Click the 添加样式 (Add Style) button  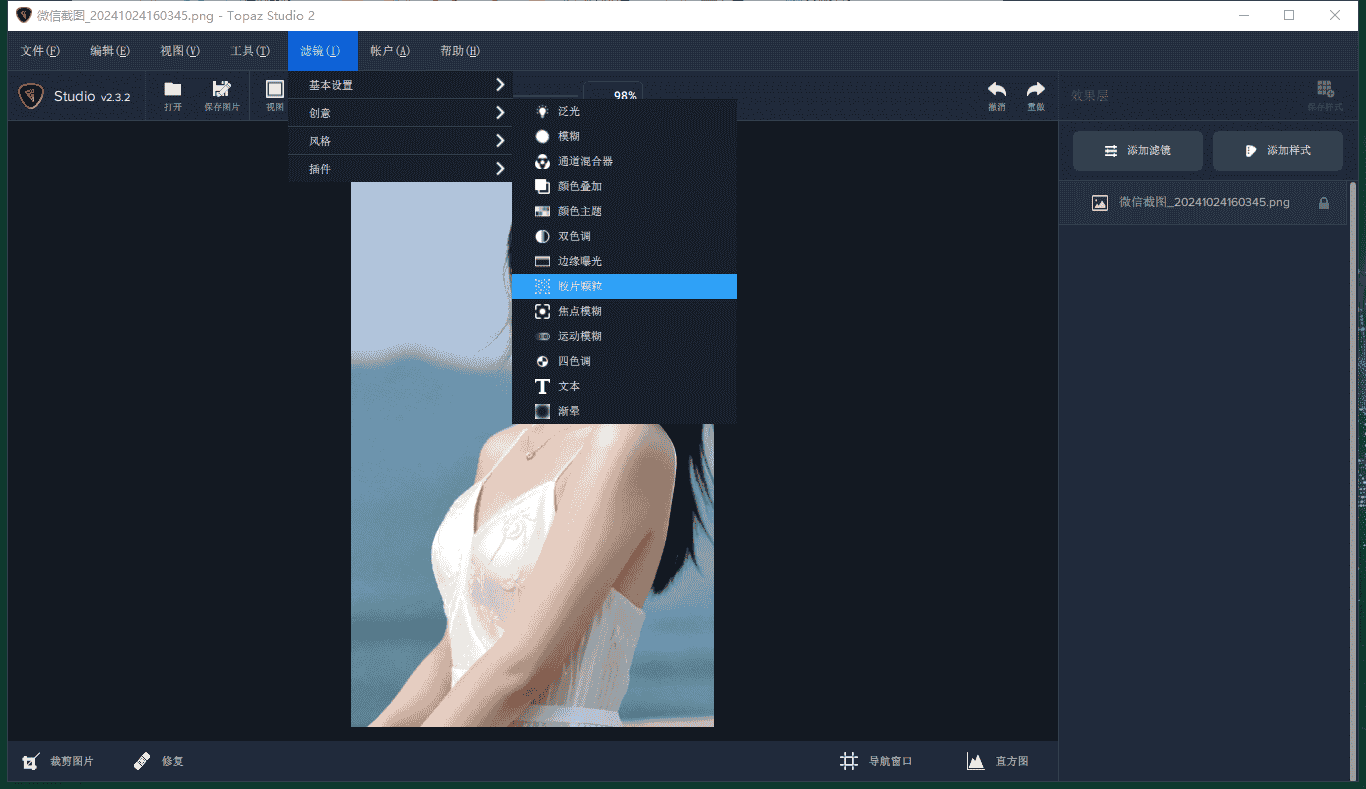click(1277, 150)
